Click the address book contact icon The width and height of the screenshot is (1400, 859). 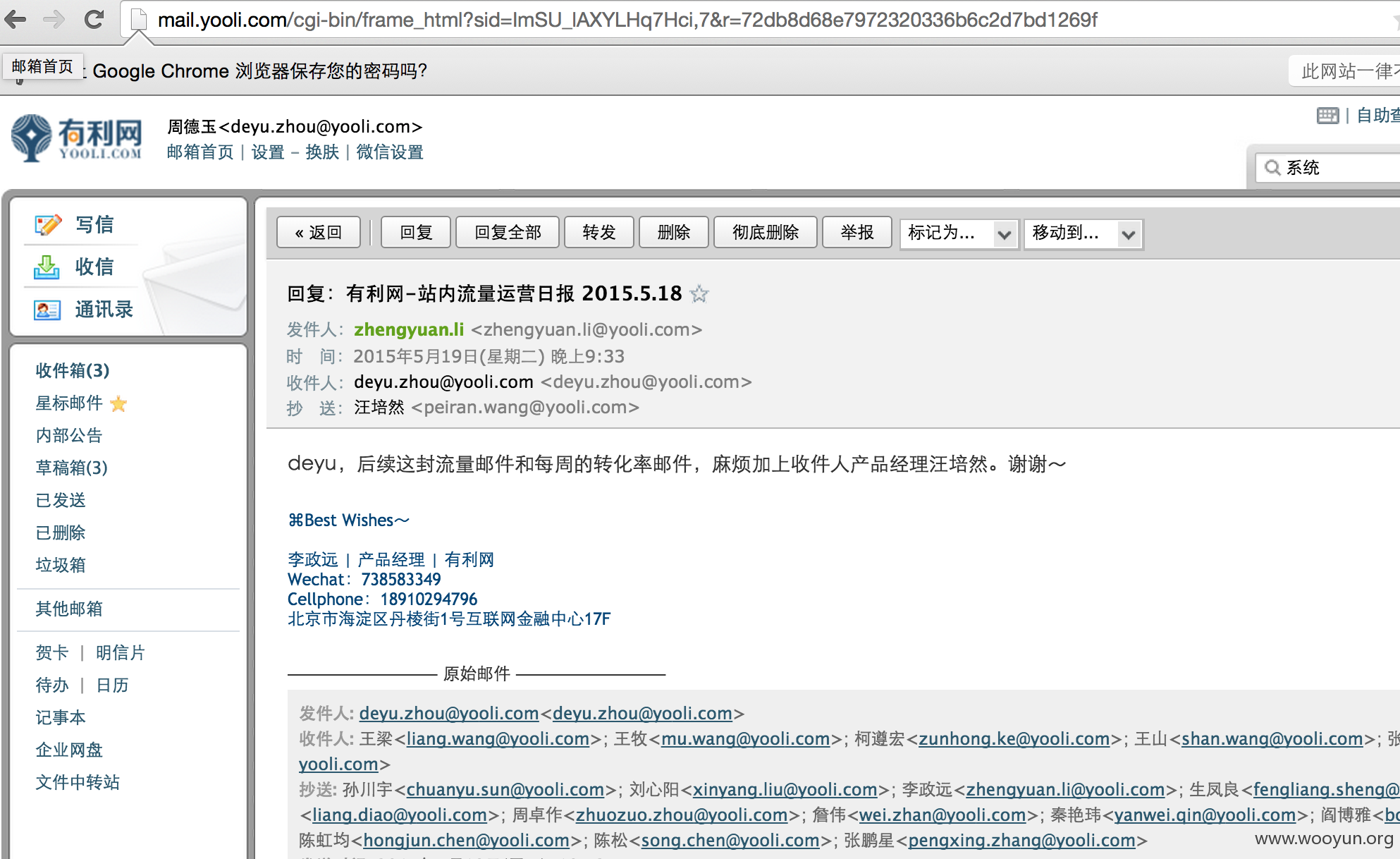point(47,310)
